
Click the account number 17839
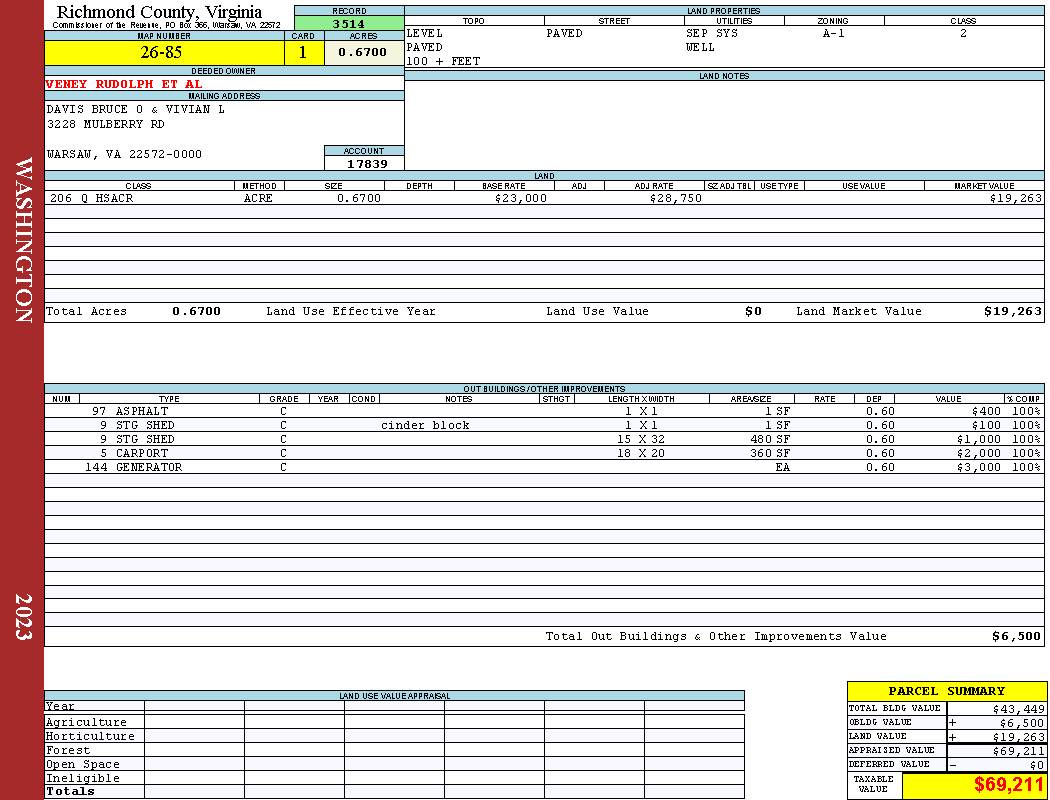pos(366,163)
